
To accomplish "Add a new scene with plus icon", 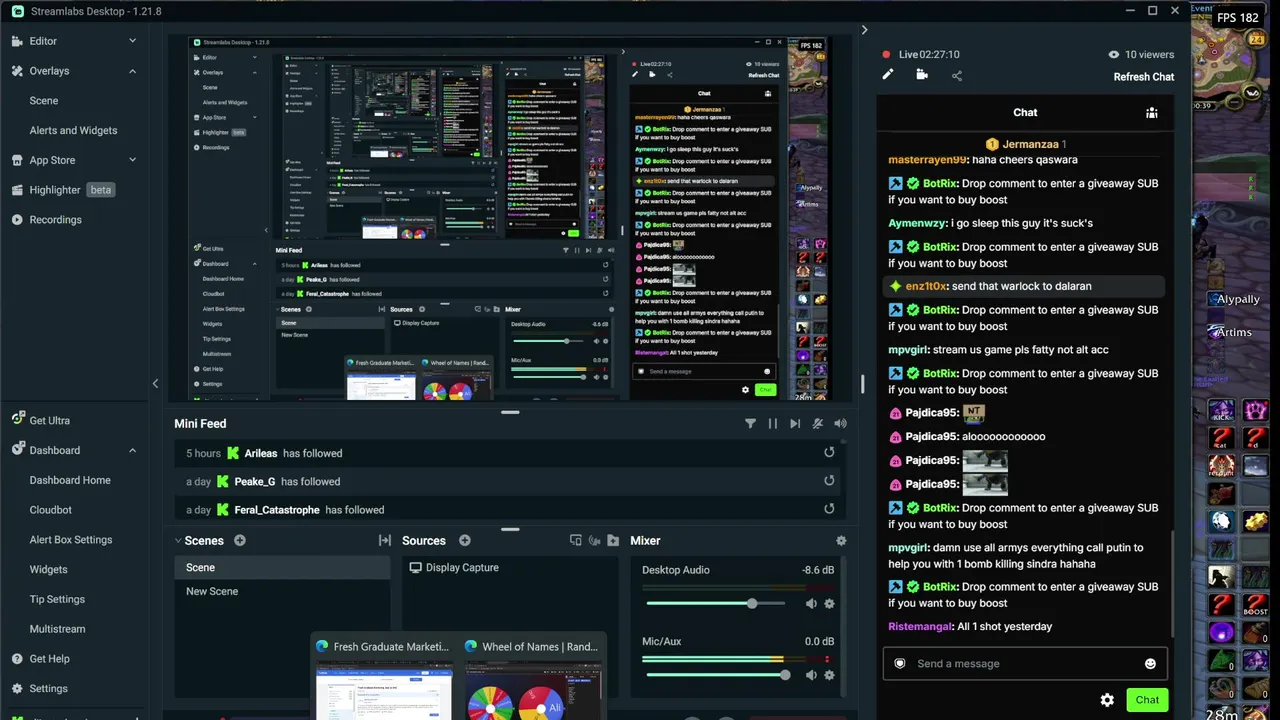I will pyautogui.click(x=240, y=541).
